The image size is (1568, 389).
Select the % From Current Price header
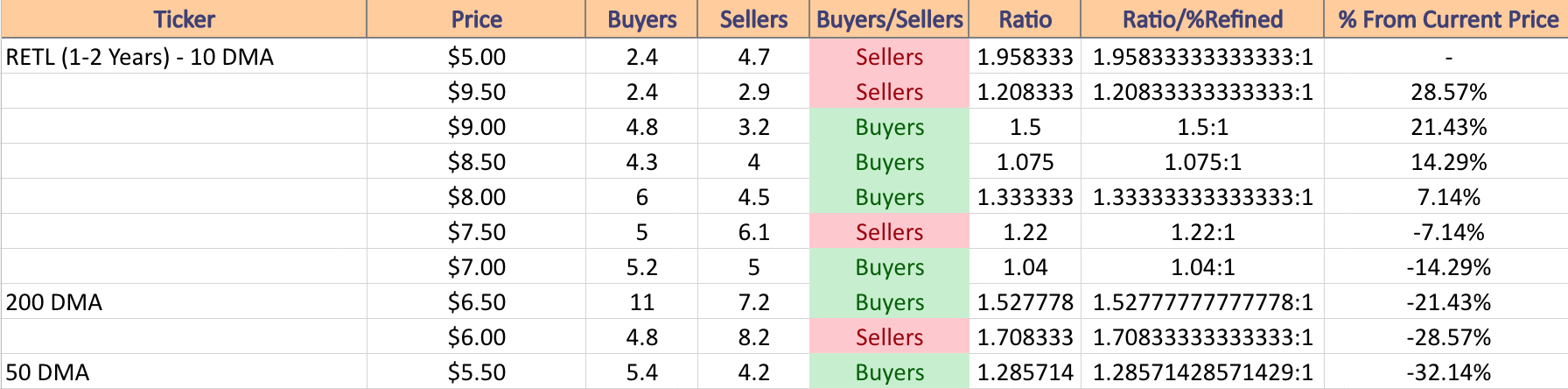(x=1448, y=19)
